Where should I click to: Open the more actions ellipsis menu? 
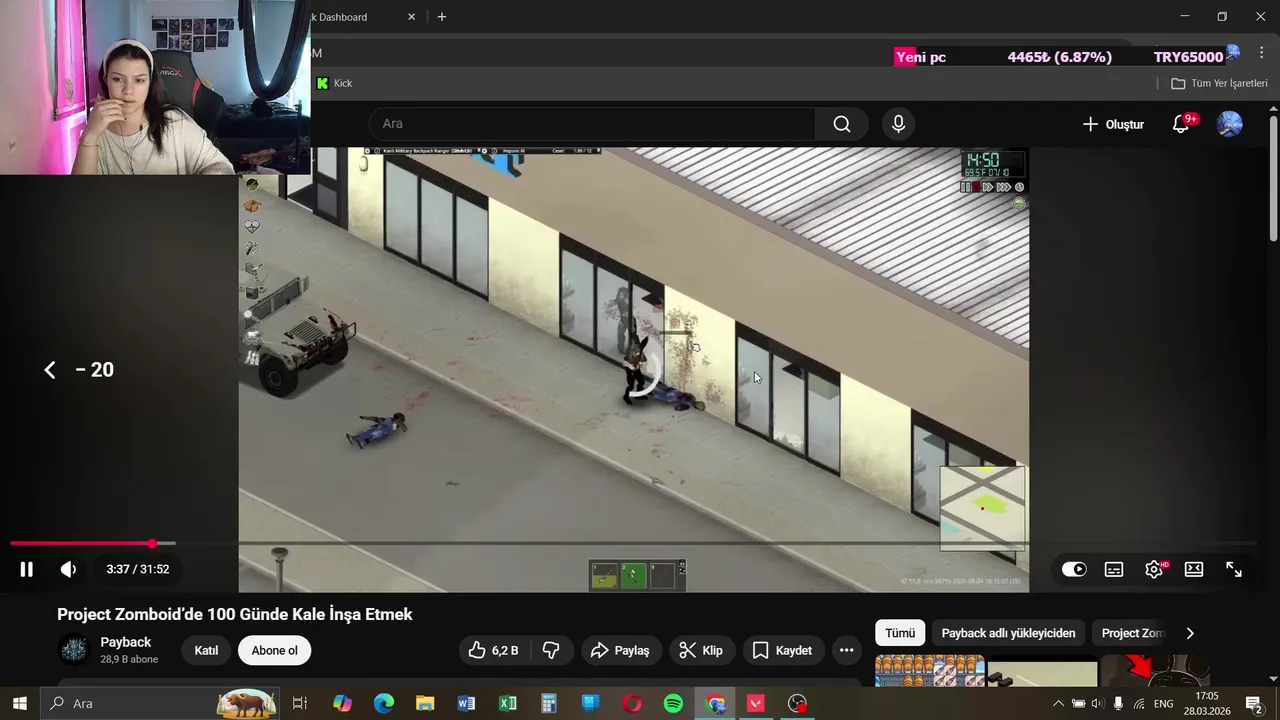point(846,650)
